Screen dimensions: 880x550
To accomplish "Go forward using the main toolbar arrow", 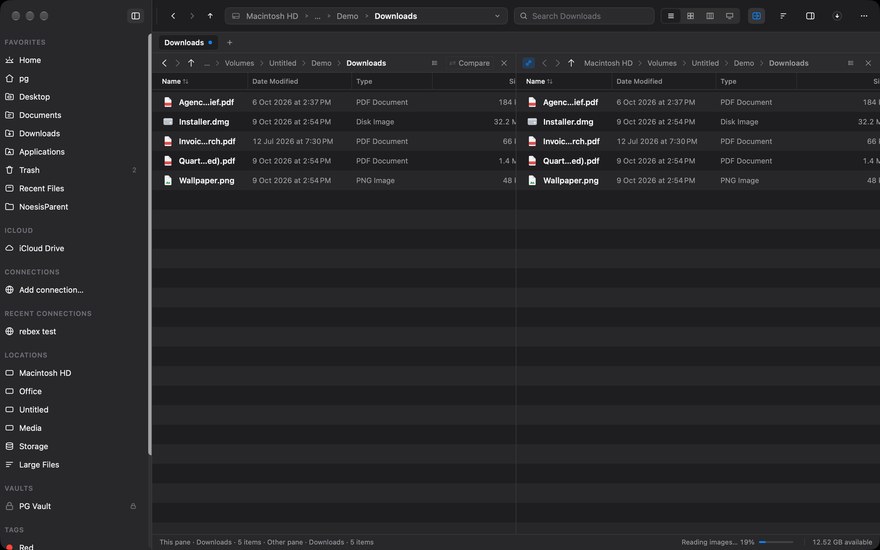I will coord(191,16).
